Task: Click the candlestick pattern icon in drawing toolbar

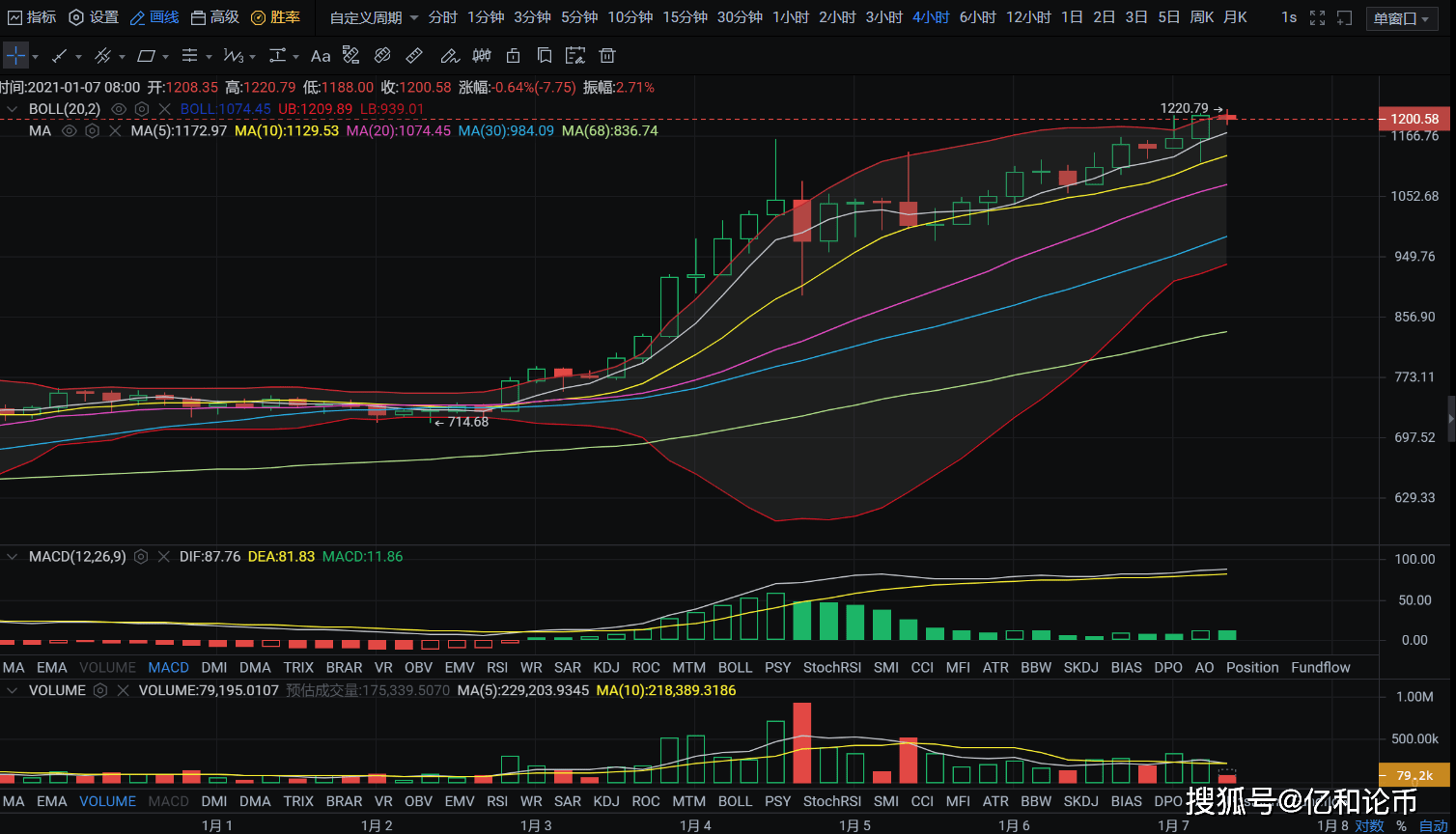Action: [x=481, y=56]
